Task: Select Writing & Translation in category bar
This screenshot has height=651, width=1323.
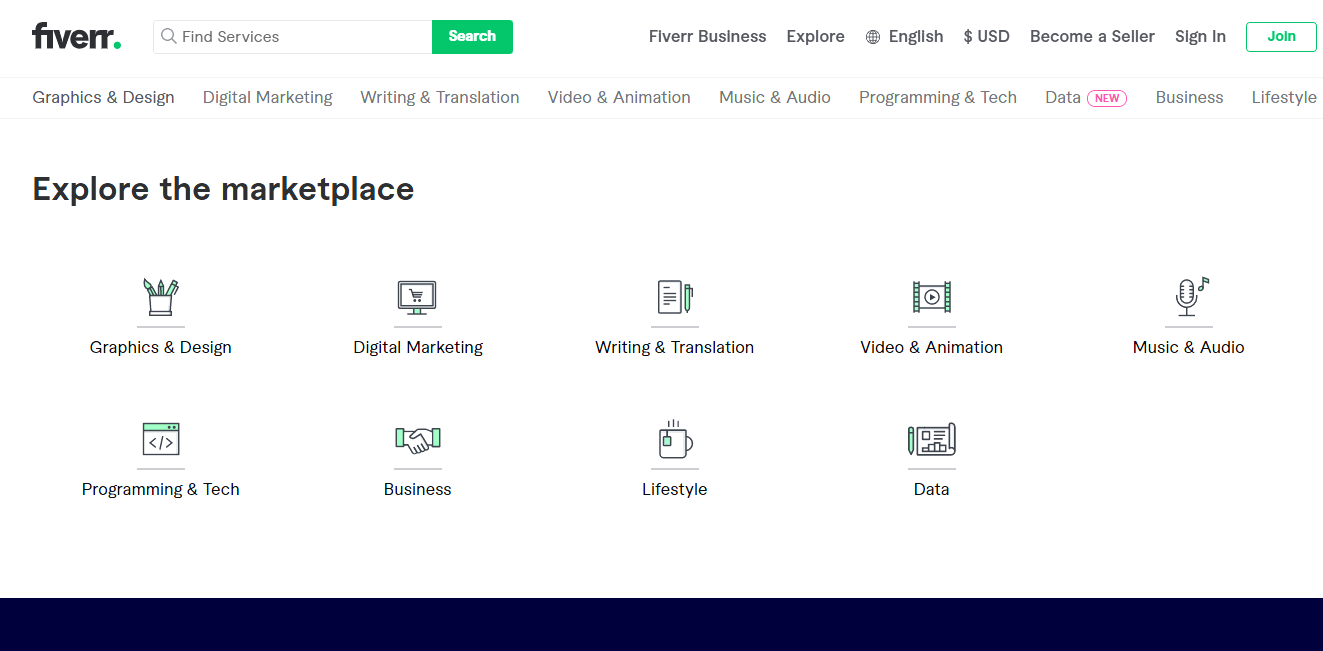Action: pos(440,97)
